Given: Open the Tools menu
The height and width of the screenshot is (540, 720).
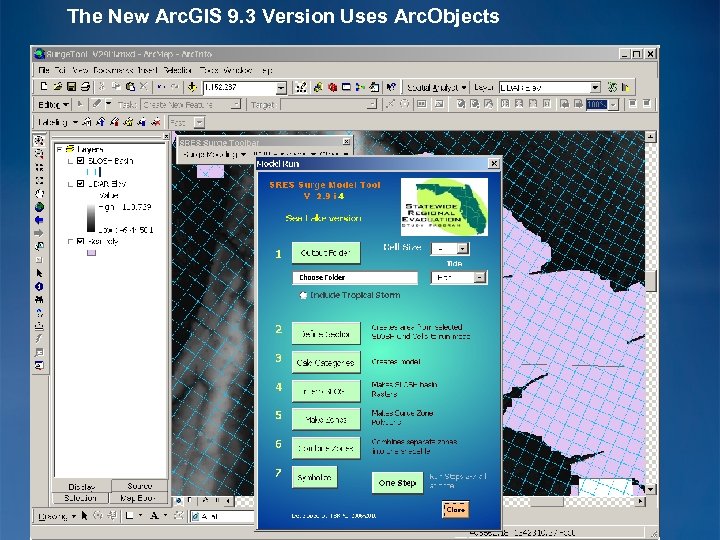Looking at the screenshot, I should (208, 70).
